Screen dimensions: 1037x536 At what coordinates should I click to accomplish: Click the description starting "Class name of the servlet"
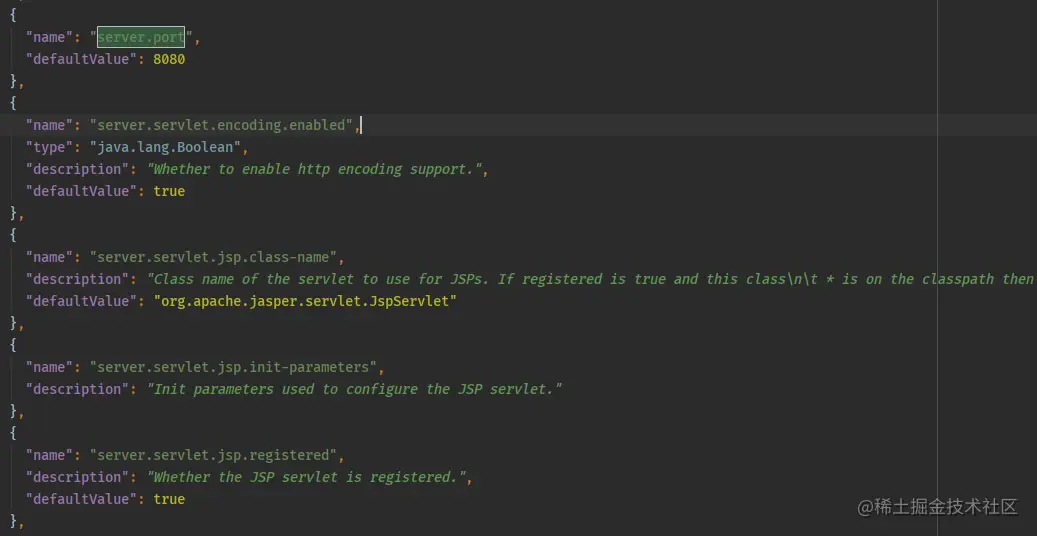591,279
